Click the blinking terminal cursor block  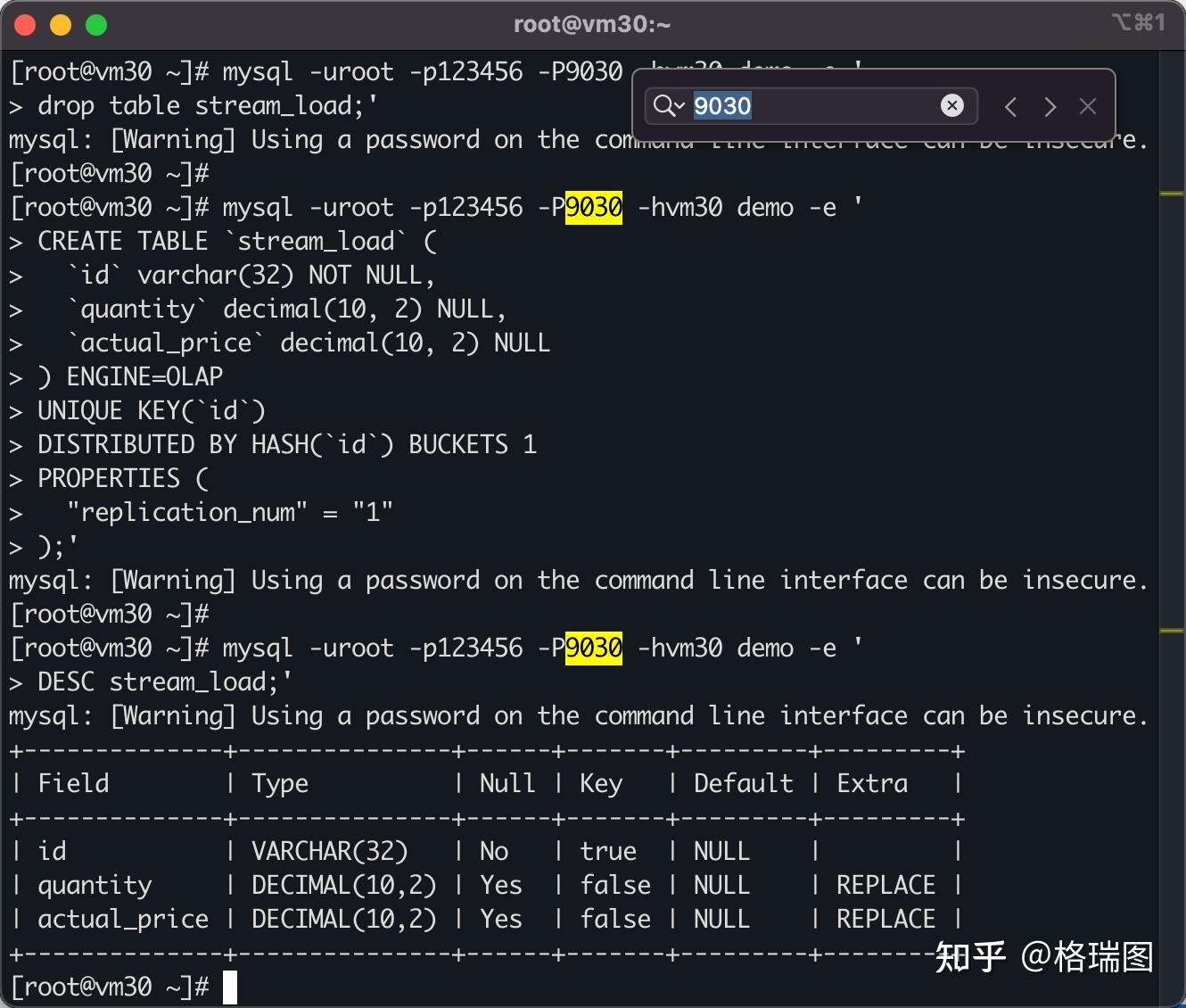[x=229, y=987]
